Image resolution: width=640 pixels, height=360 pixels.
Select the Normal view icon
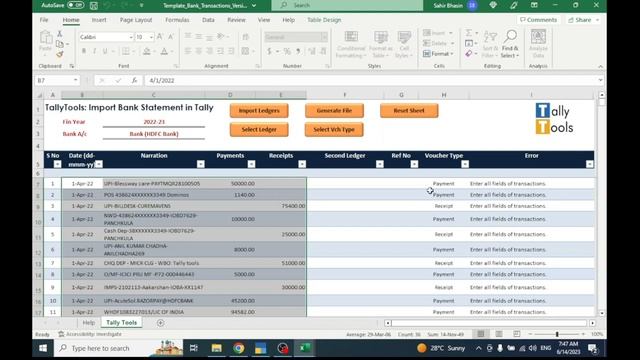481,334
